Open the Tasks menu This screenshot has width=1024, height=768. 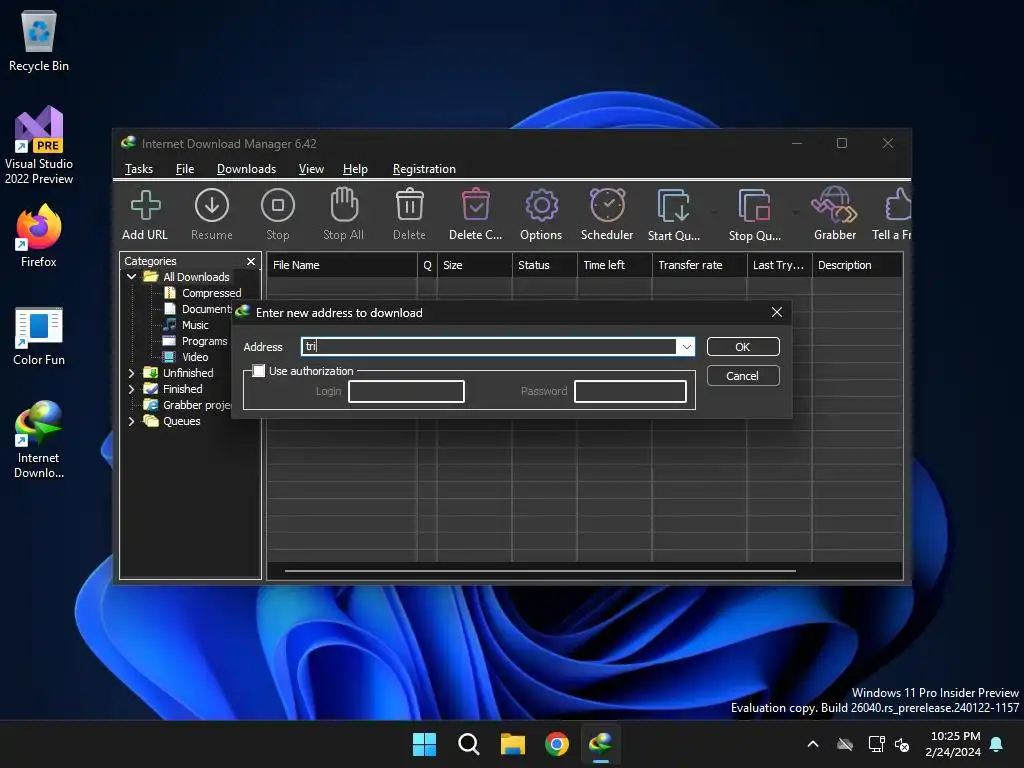pyautogui.click(x=139, y=169)
